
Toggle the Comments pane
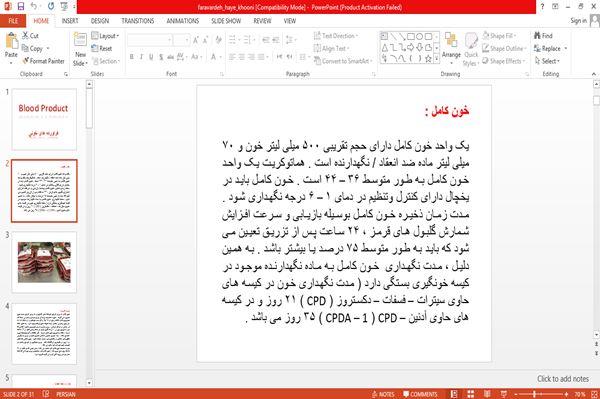(420, 394)
